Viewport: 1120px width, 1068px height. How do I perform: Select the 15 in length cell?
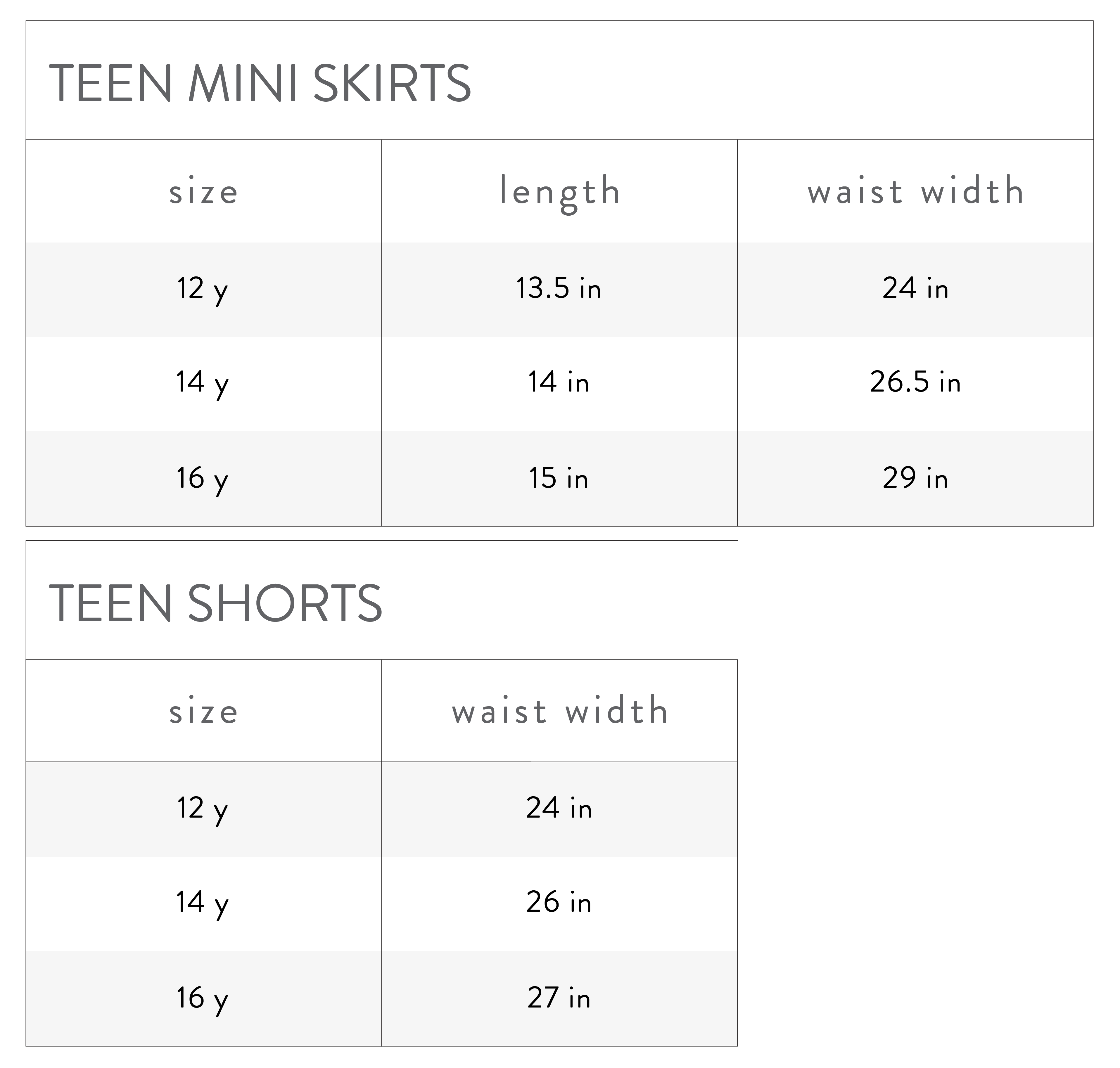coord(559,478)
